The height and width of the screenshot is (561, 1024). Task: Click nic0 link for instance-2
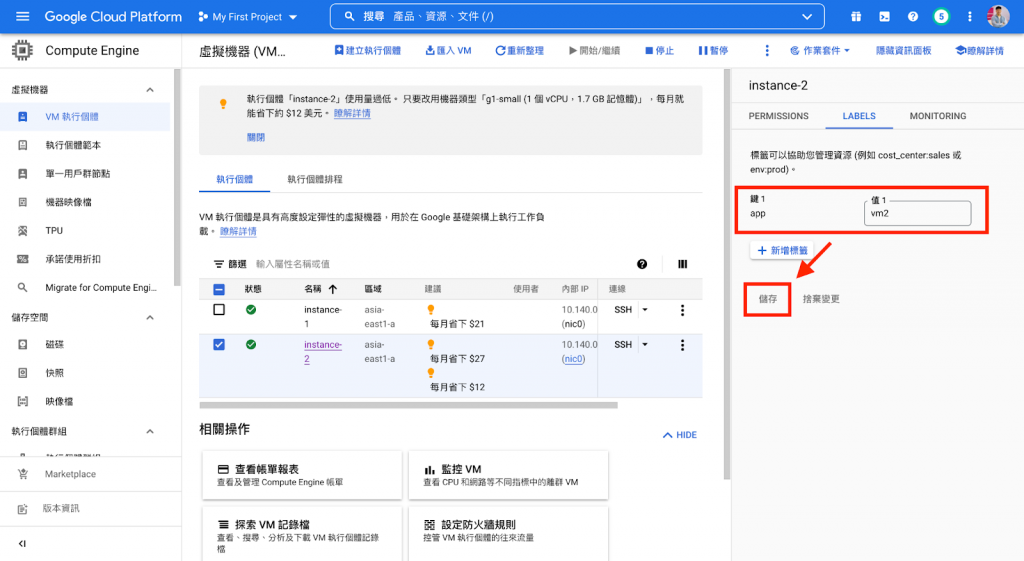tap(573, 359)
